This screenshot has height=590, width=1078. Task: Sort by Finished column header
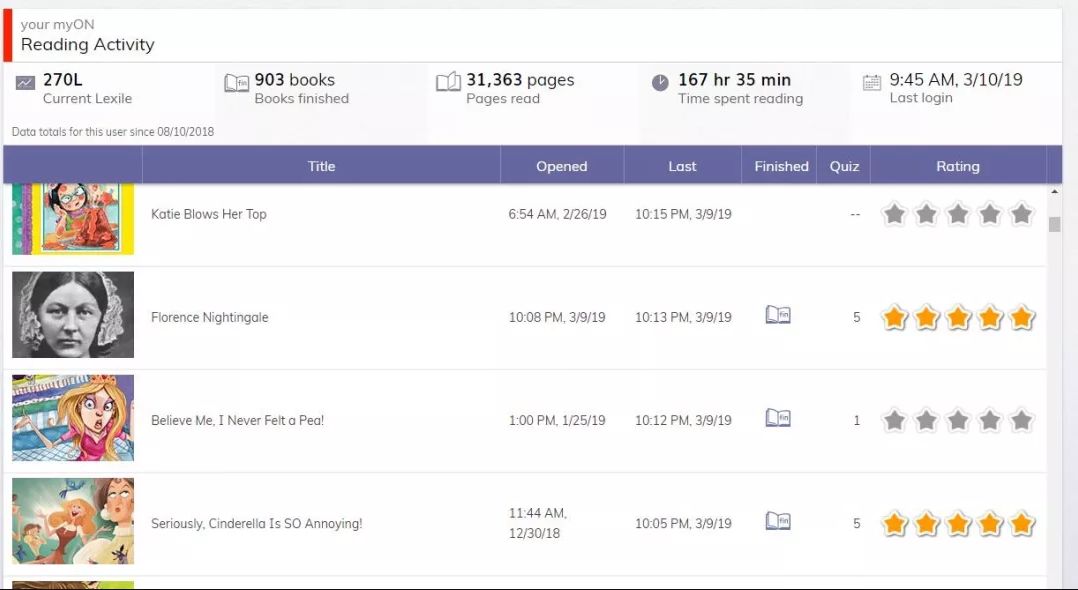tap(781, 167)
